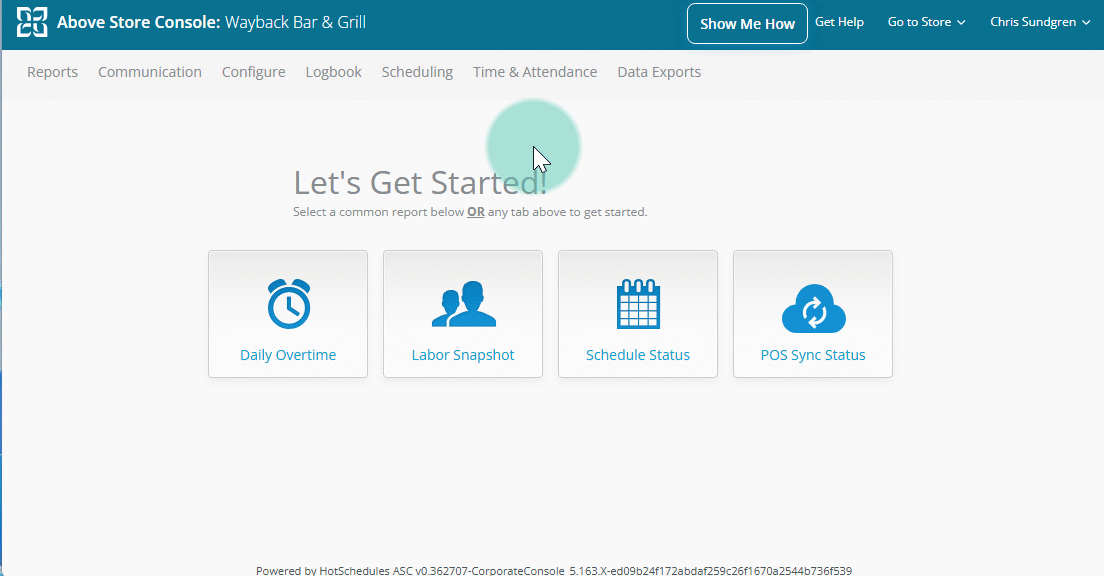Open the Daily Overtime alarm clock icon
This screenshot has width=1104, height=576.
289,303
